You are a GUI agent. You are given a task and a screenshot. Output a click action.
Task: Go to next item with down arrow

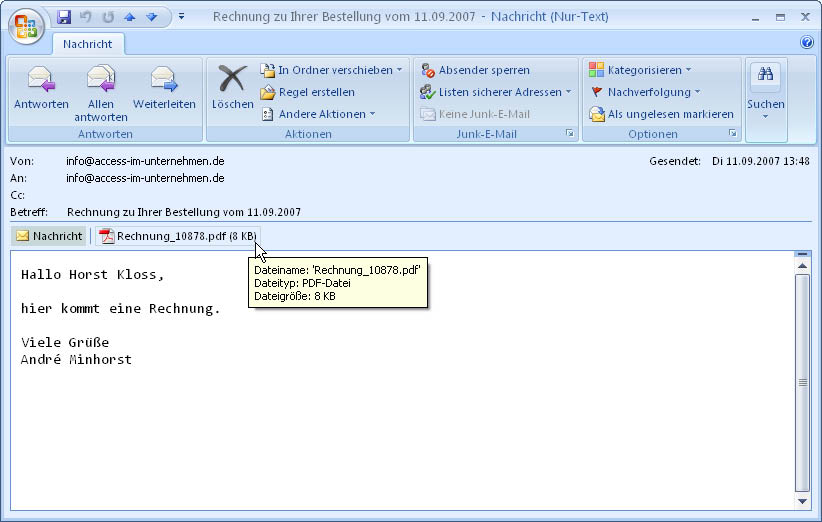152,17
